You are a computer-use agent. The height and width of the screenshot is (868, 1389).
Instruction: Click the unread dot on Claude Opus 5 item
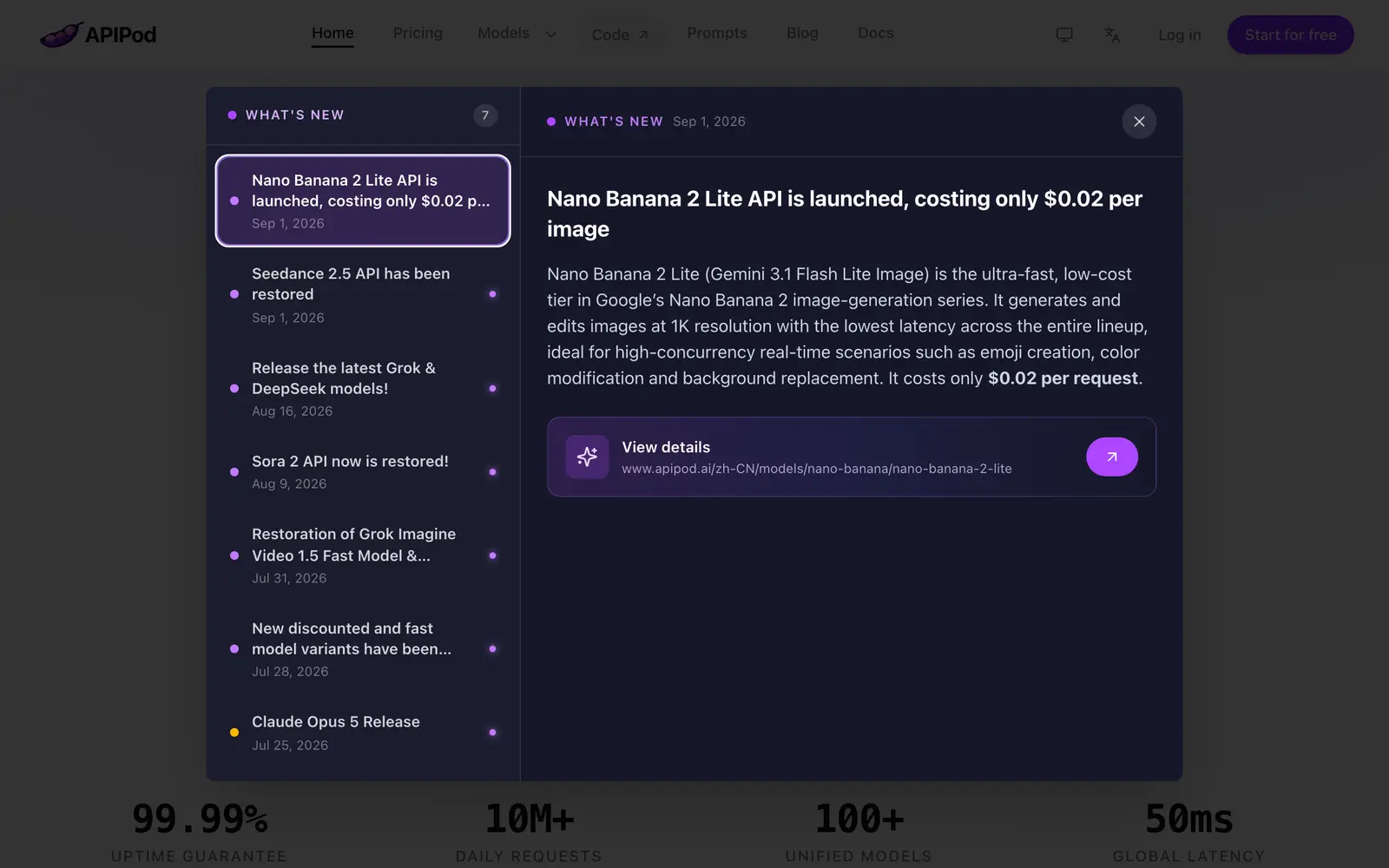(x=492, y=733)
